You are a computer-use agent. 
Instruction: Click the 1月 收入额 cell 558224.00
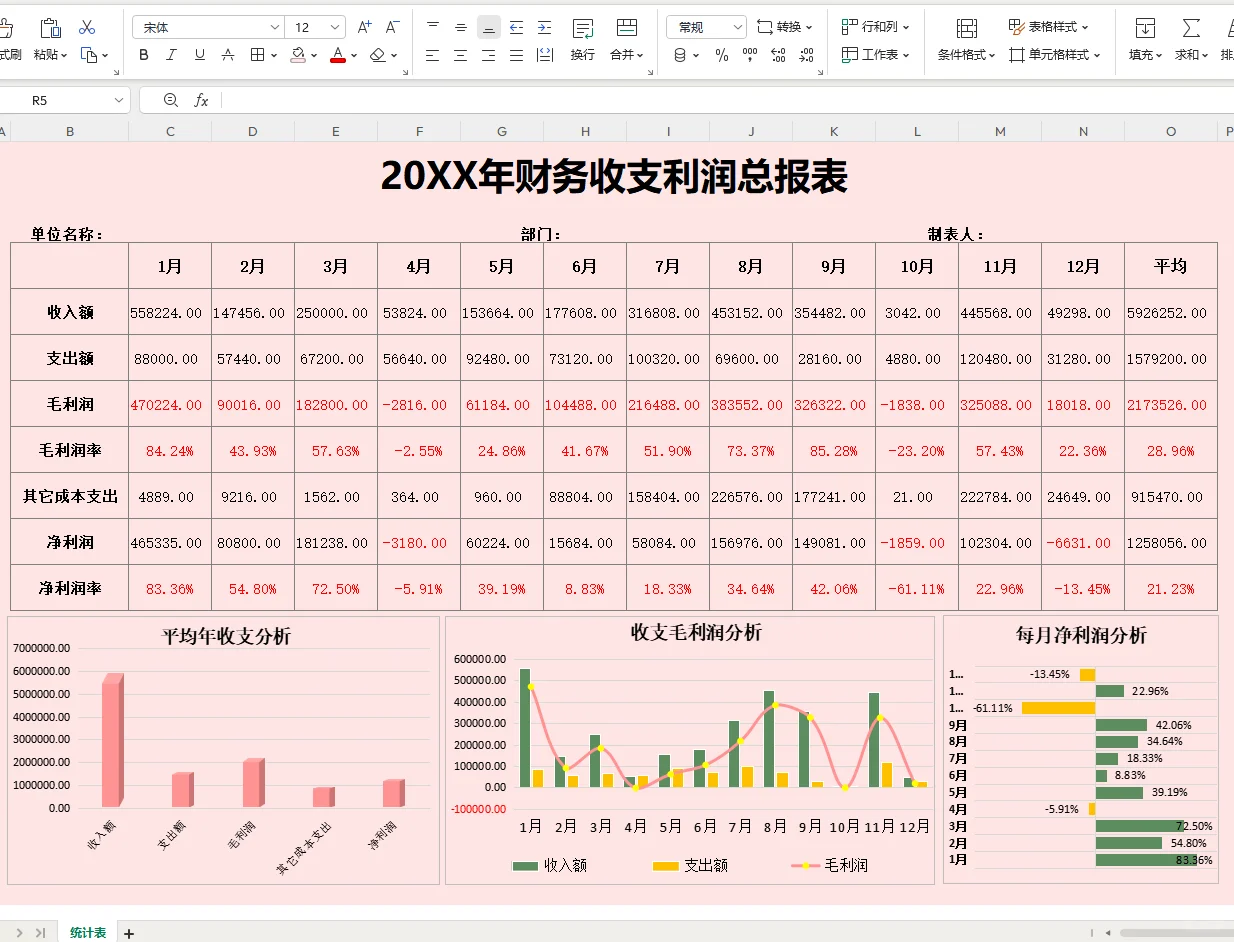point(170,312)
